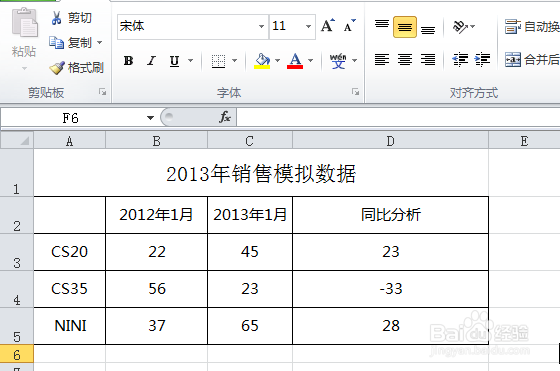
Task: Open fill color dropdown arrow
Action: (278, 61)
